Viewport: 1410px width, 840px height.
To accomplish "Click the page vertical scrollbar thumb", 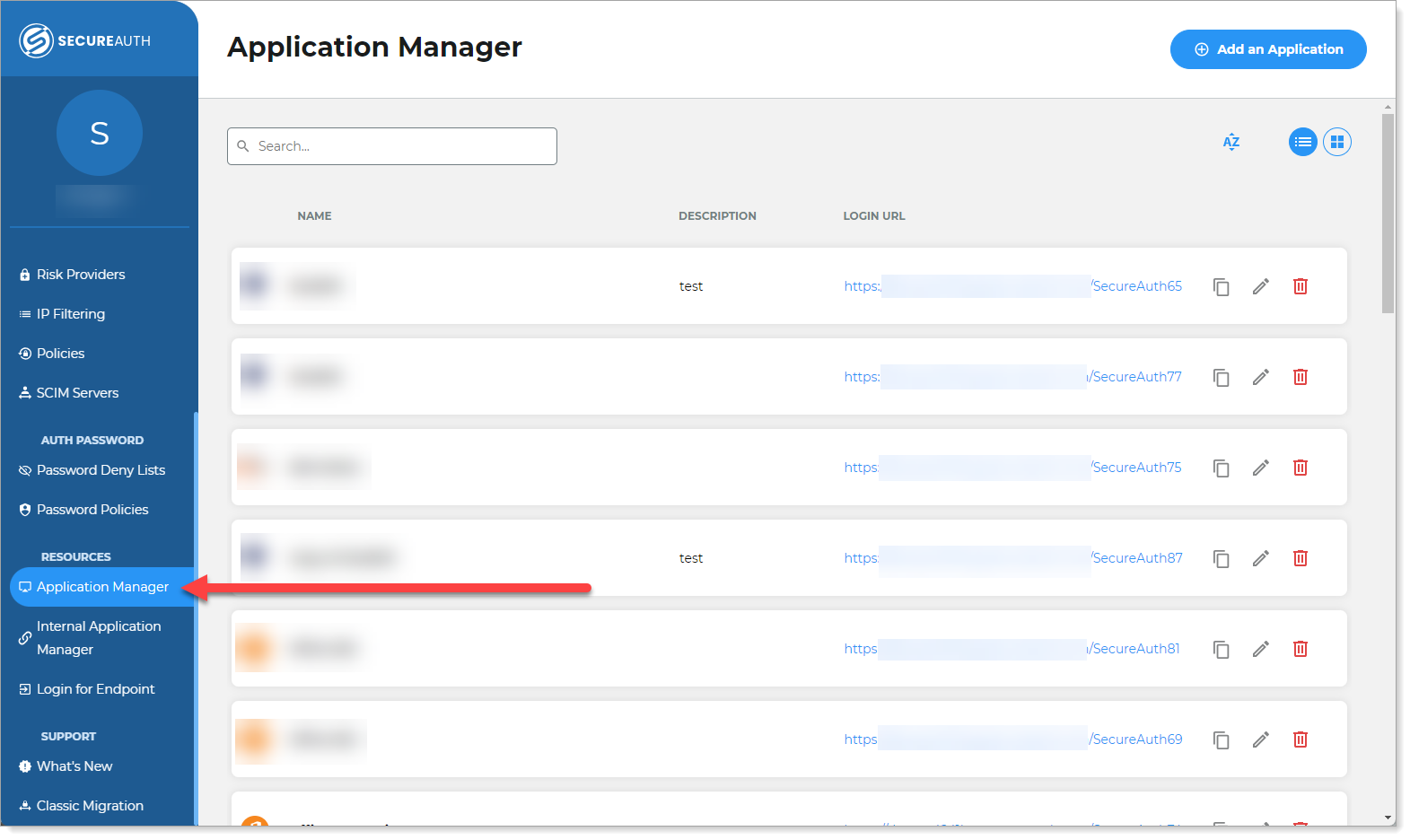I will tap(1388, 214).
